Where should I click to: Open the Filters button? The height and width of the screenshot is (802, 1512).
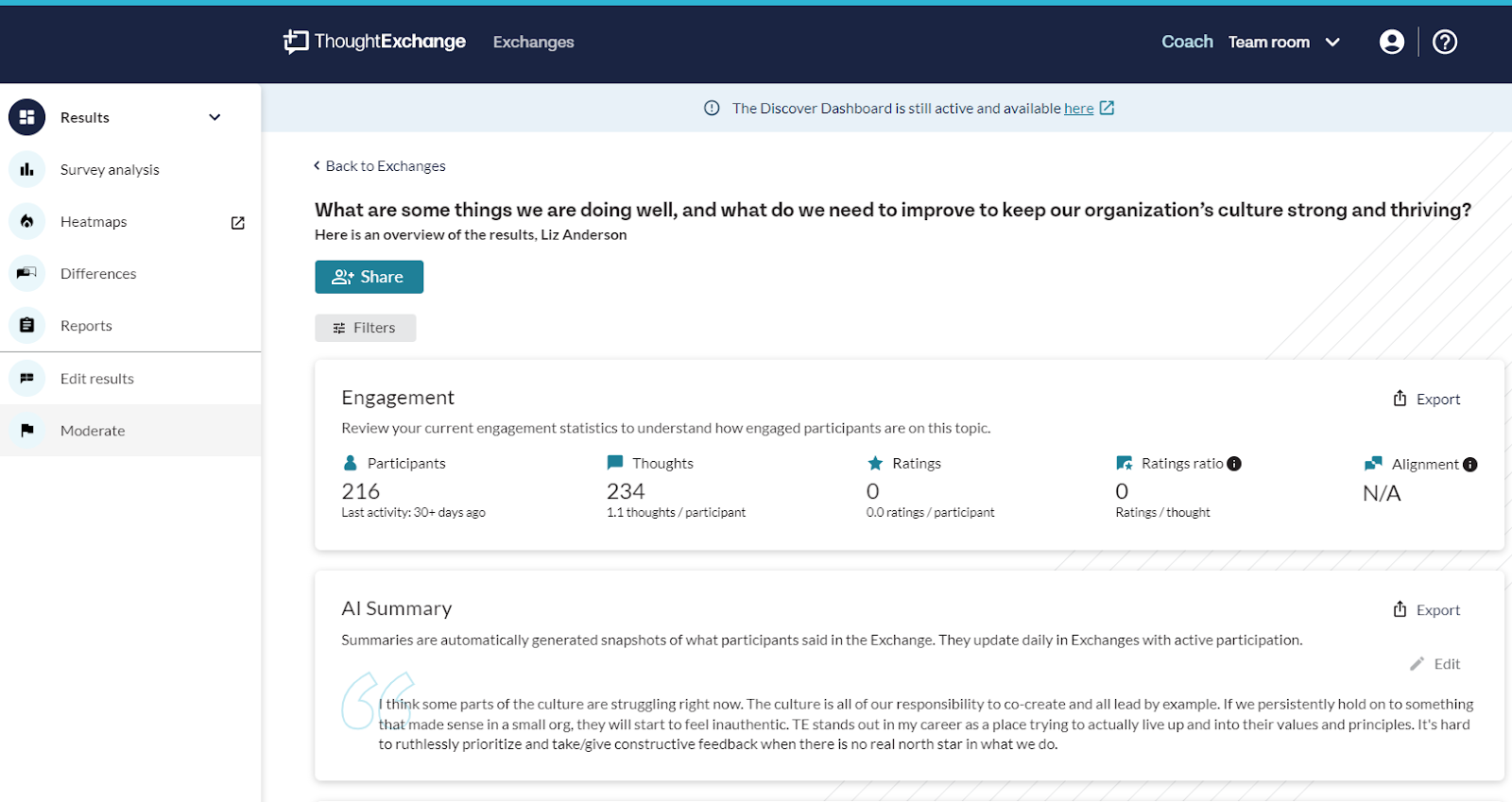365,328
